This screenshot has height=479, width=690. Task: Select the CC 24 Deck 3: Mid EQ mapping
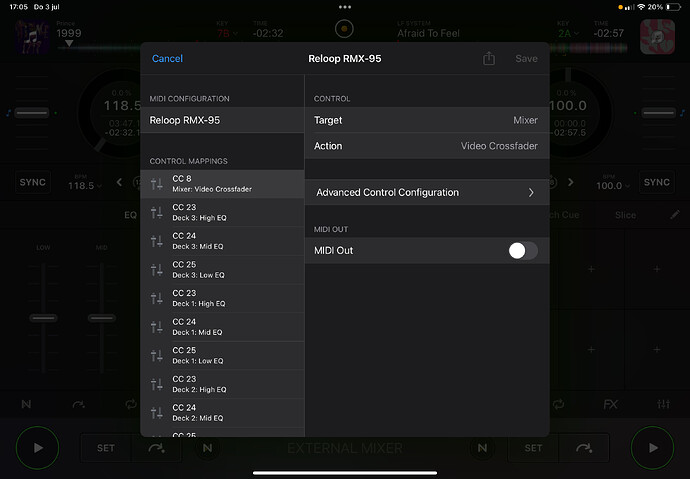(x=222, y=241)
